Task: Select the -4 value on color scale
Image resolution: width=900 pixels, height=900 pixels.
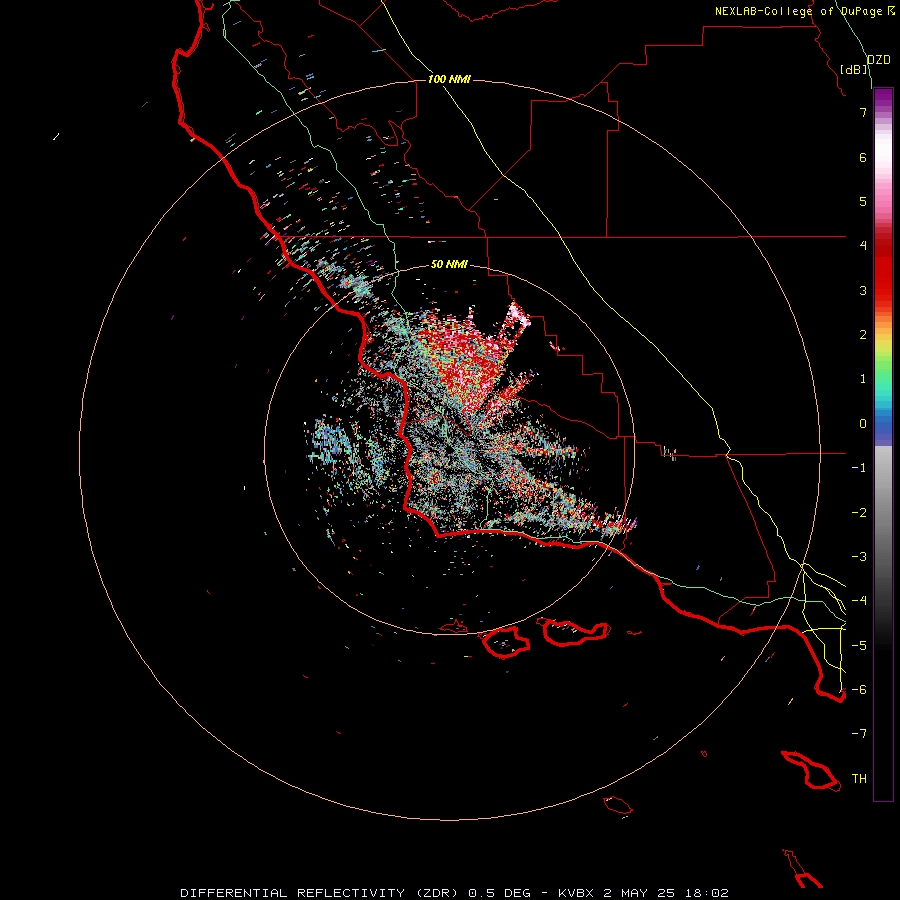Action: click(x=859, y=601)
